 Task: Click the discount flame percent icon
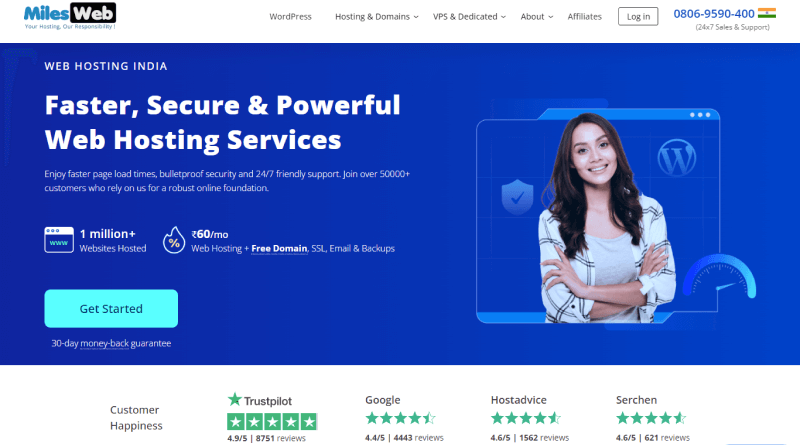pyautogui.click(x=174, y=240)
